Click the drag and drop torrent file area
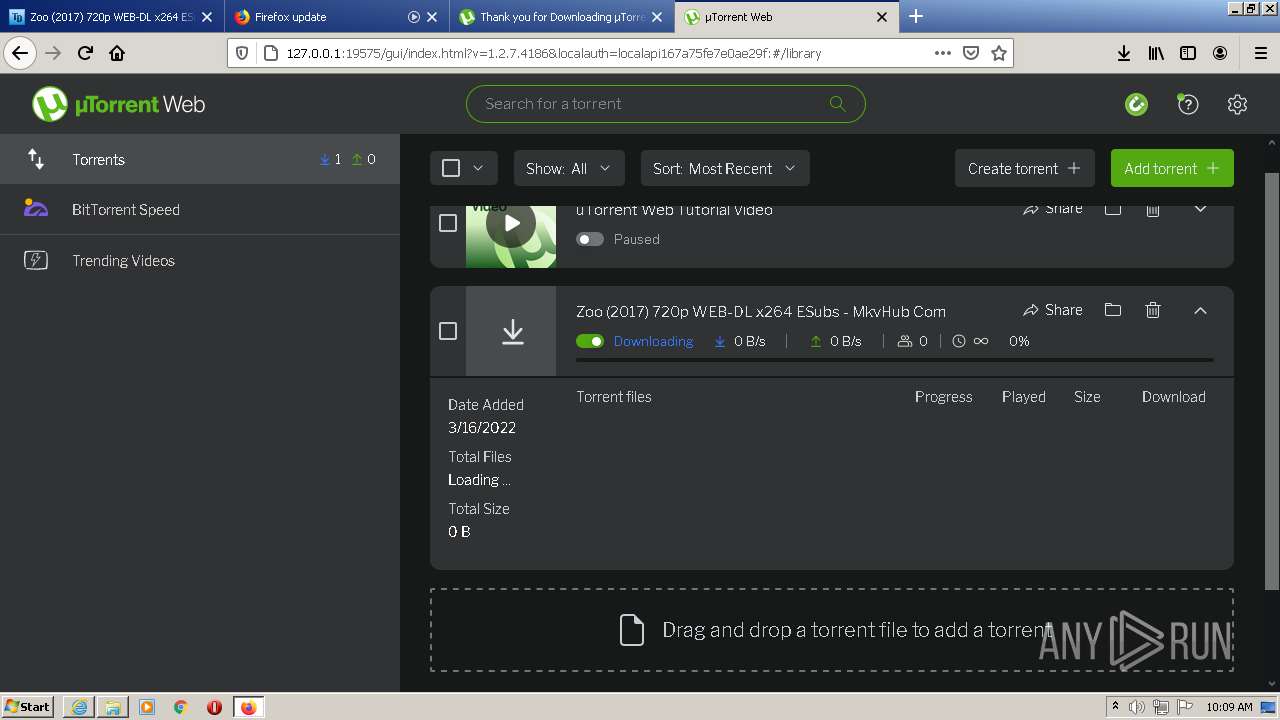 point(832,630)
